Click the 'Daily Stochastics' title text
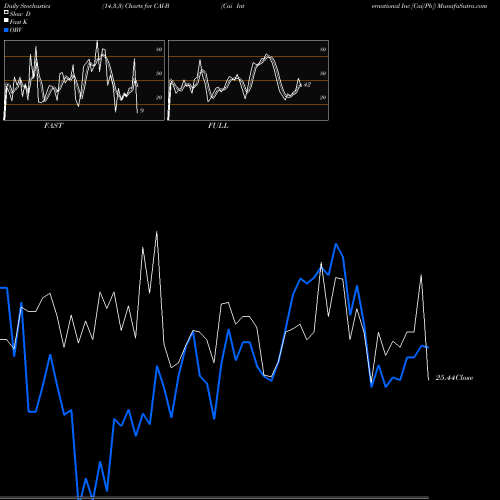500x500 pixels. (x=27, y=6)
